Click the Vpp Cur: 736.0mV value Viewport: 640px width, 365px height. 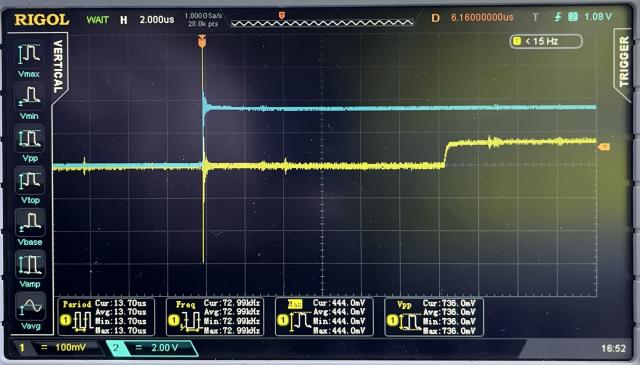(x=449, y=303)
